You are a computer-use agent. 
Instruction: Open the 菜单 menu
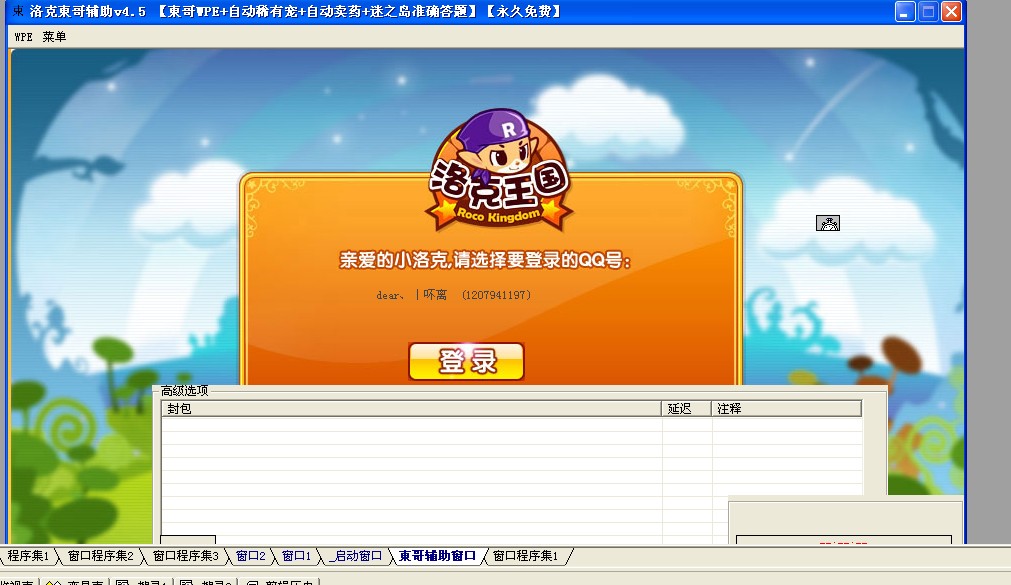(x=54, y=37)
